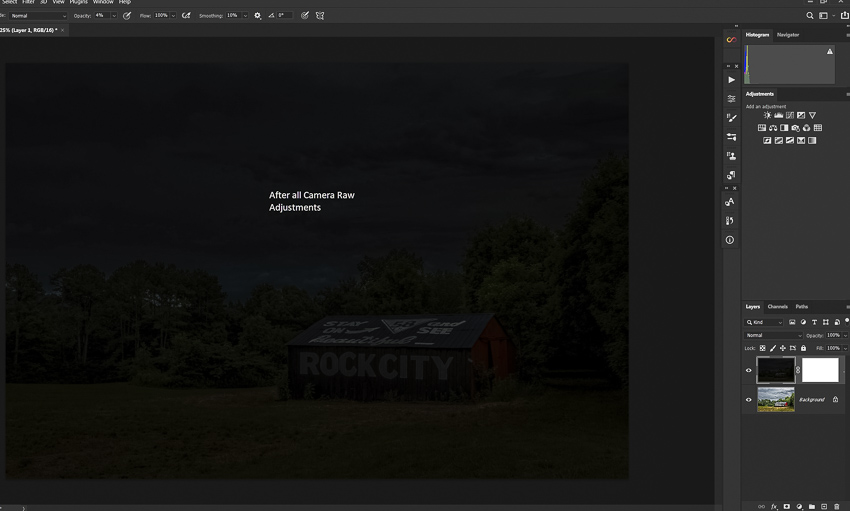The width and height of the screenshot is (850, 511).
Task: Open the Navigator tab
Action: click(x=788, y=35)
